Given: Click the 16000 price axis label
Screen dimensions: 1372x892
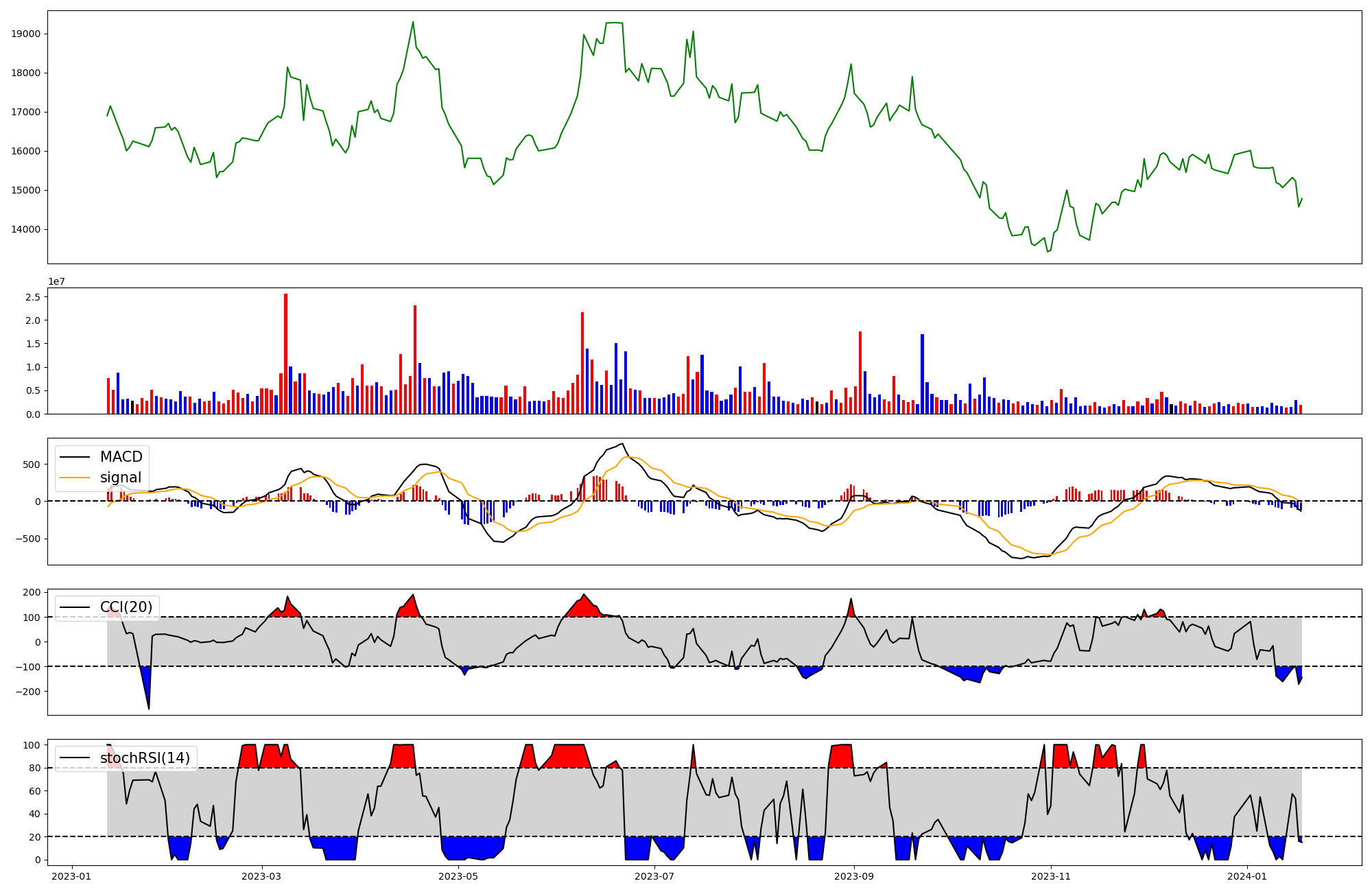Looking at the screenshot, I should tap(26, 152).
